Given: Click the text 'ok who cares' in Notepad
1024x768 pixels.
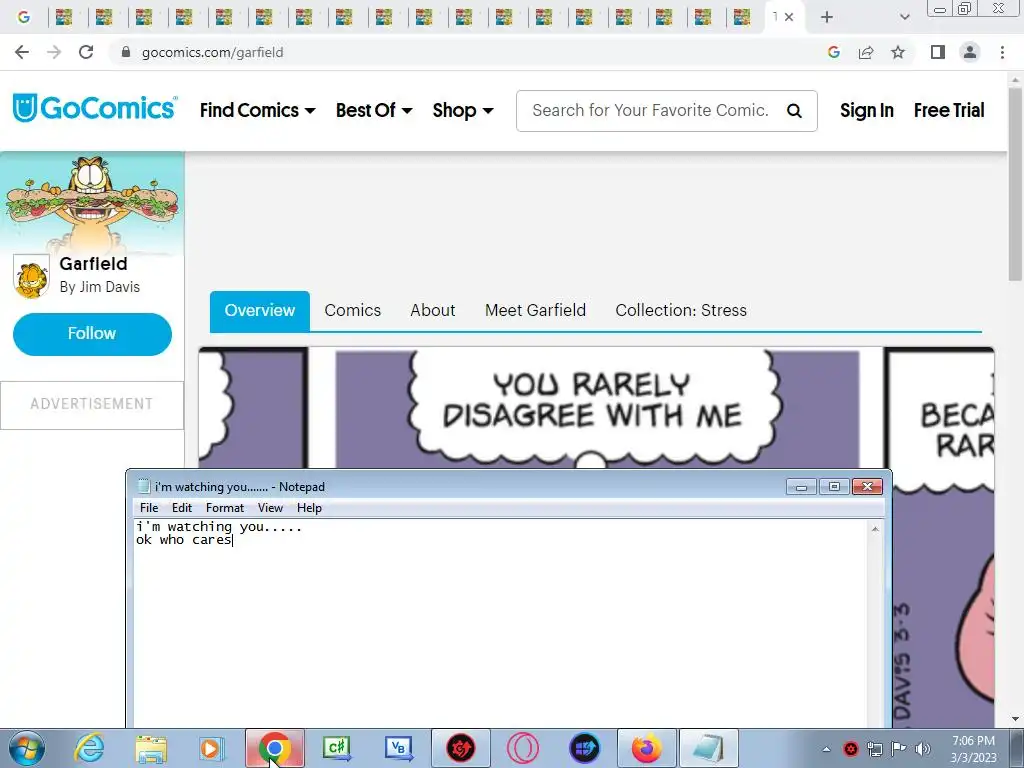Looking at the screenshot, I should pyautogui.click(x=184, y=540).
